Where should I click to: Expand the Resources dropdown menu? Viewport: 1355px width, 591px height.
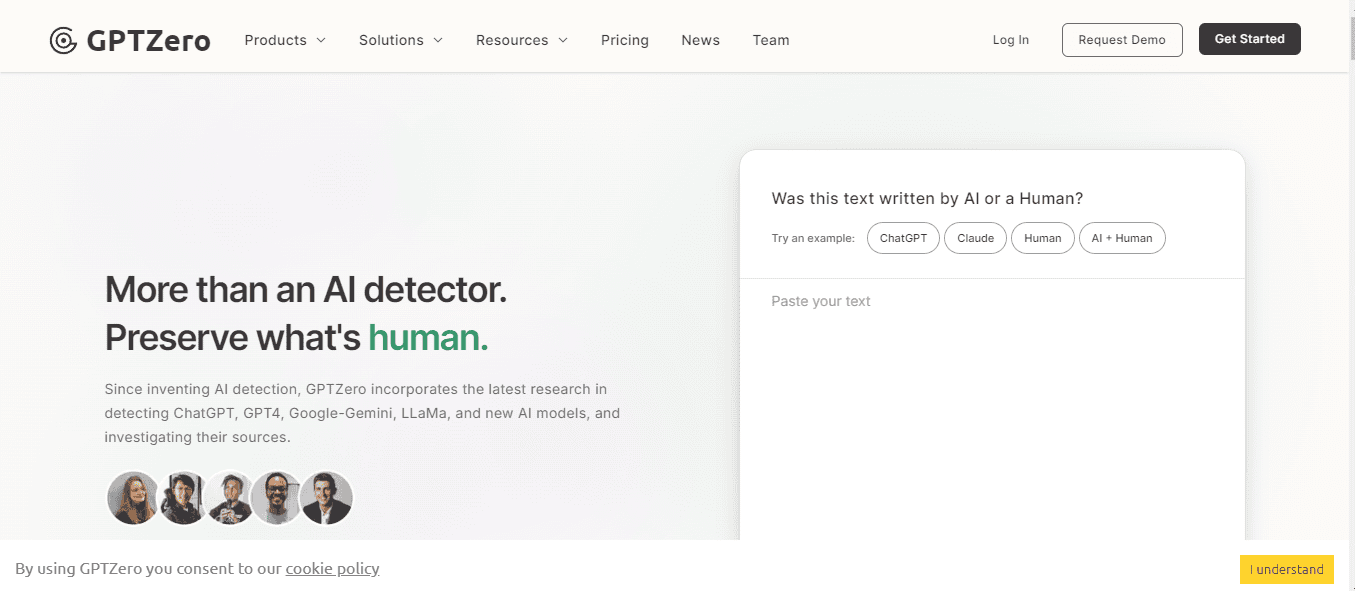[521, 40]
